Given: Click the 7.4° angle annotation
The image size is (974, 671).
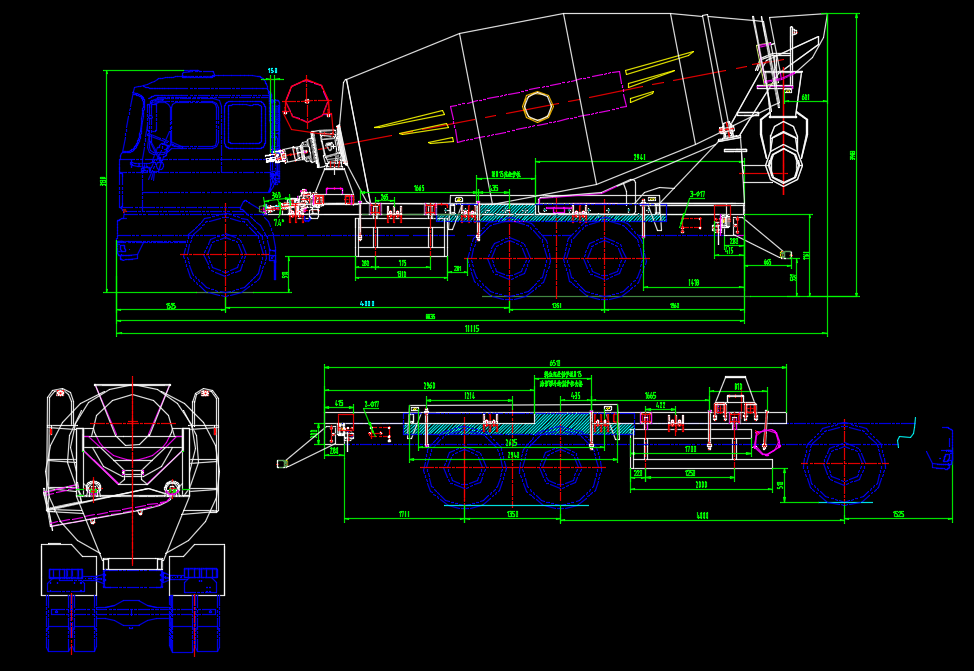Looking at the screenshot, I should (279, 222).
